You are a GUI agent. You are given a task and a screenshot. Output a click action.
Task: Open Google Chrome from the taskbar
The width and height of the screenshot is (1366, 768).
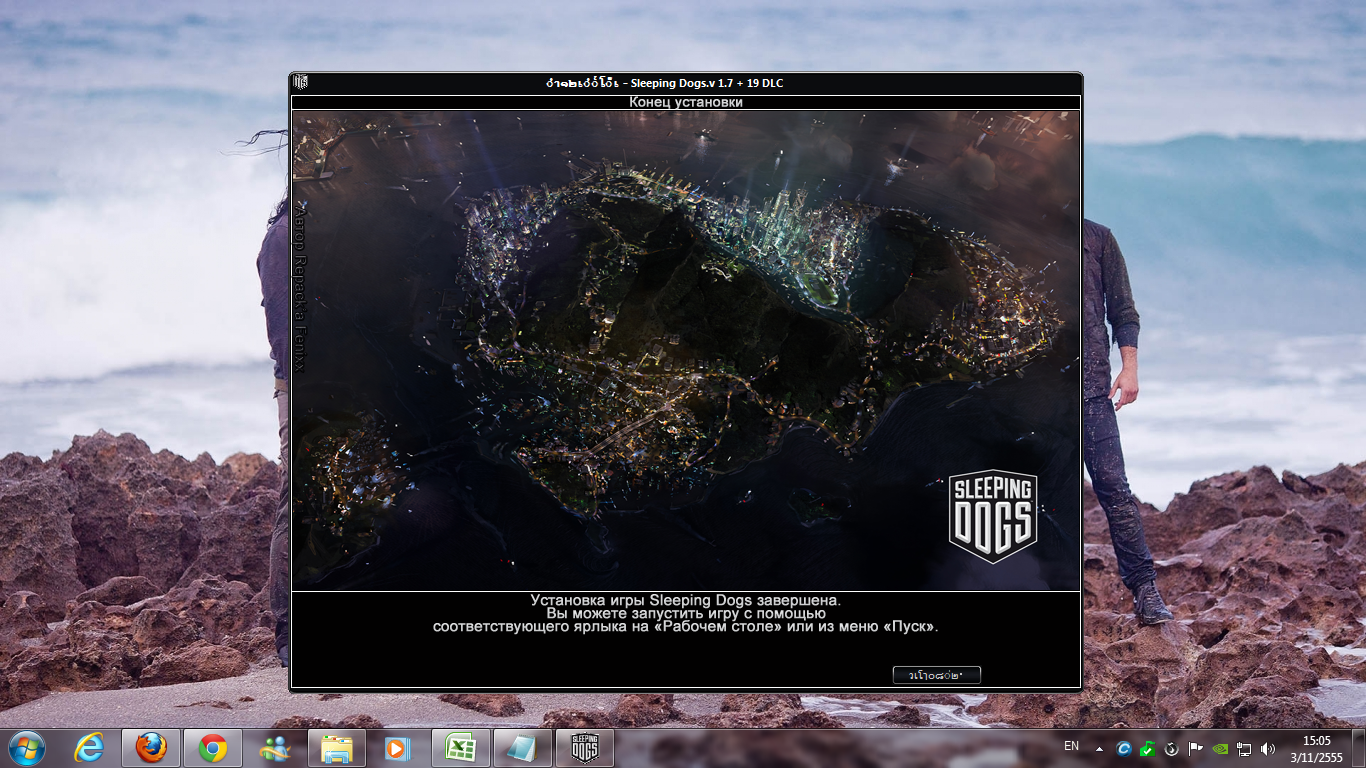212,748
